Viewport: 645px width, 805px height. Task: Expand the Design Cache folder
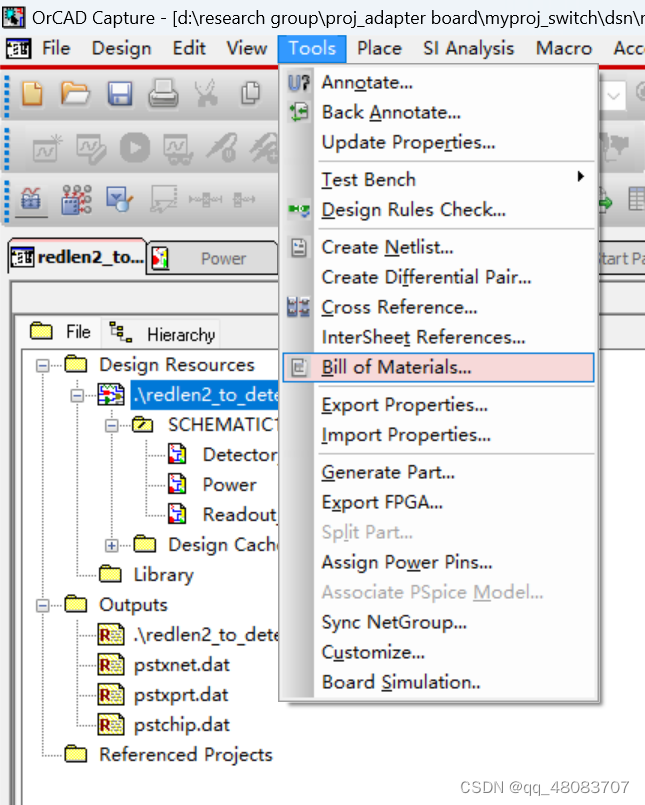[111, 545]
